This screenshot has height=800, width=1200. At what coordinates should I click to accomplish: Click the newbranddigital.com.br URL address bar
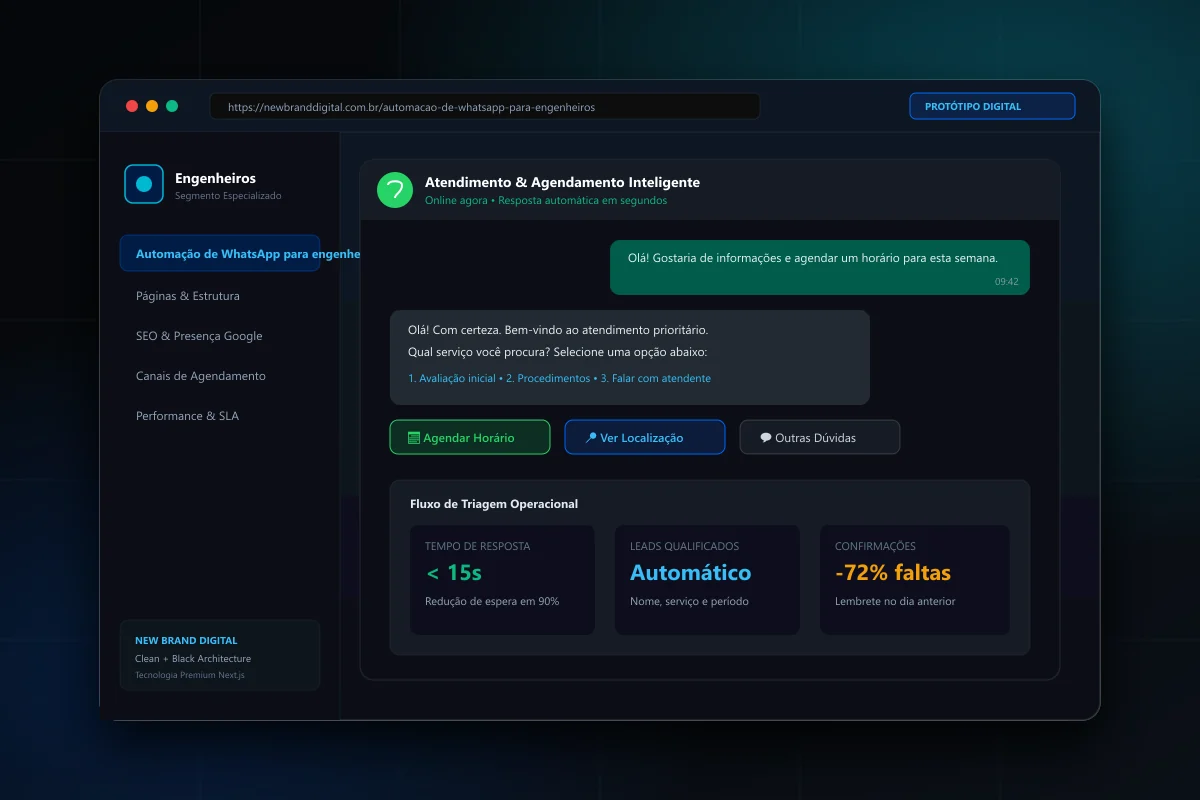coord(485,106)
